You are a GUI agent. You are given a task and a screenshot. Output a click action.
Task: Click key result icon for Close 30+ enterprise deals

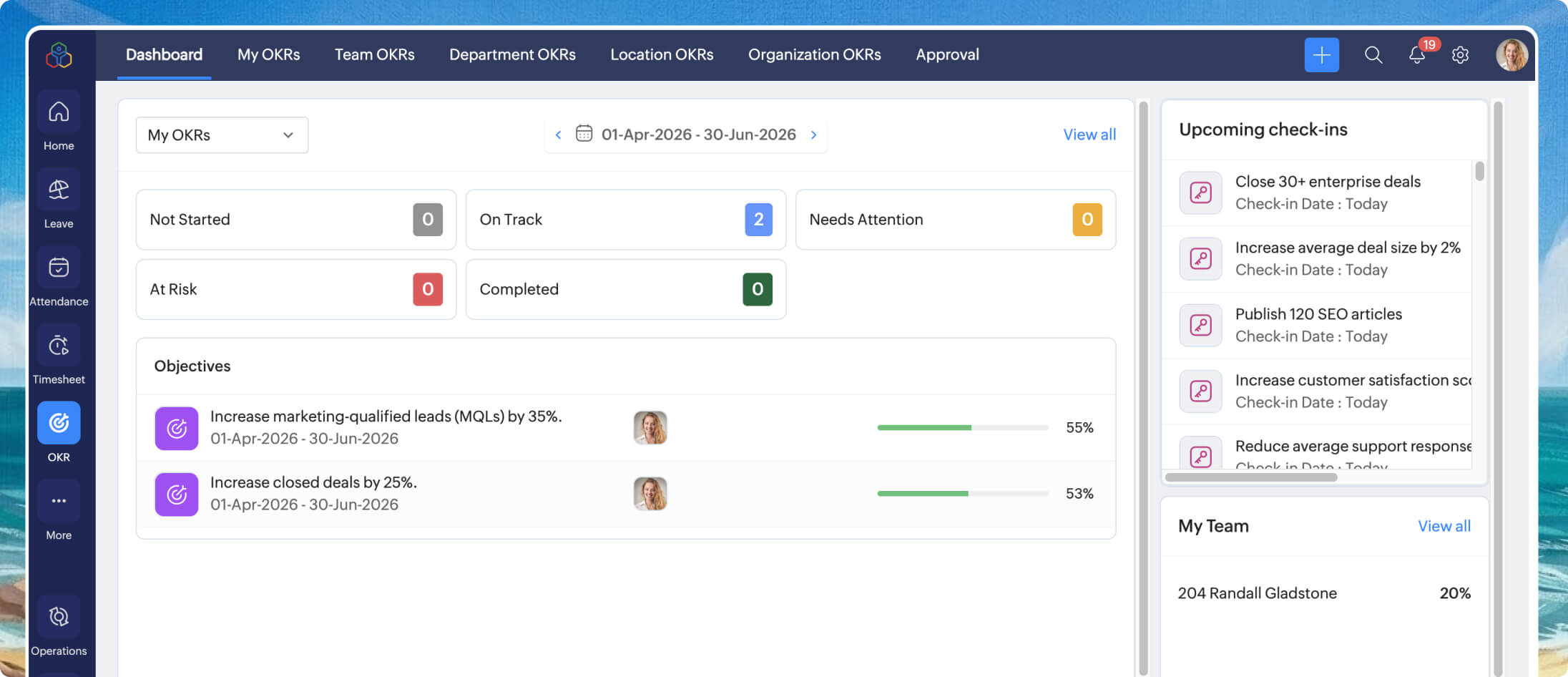(x=1200, y=193)
